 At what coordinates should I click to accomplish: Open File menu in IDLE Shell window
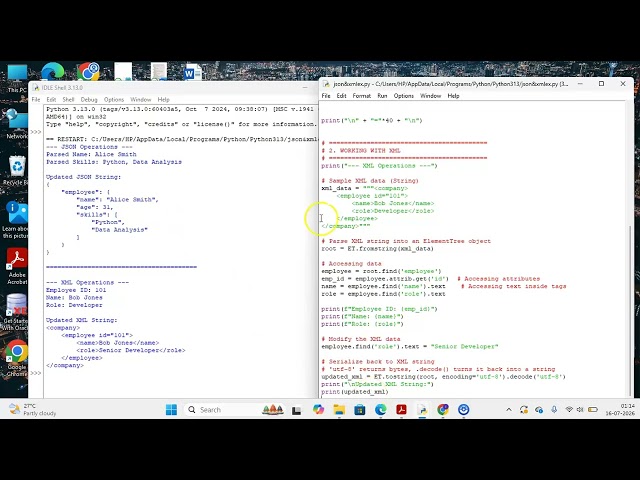[x=36, y=100]
